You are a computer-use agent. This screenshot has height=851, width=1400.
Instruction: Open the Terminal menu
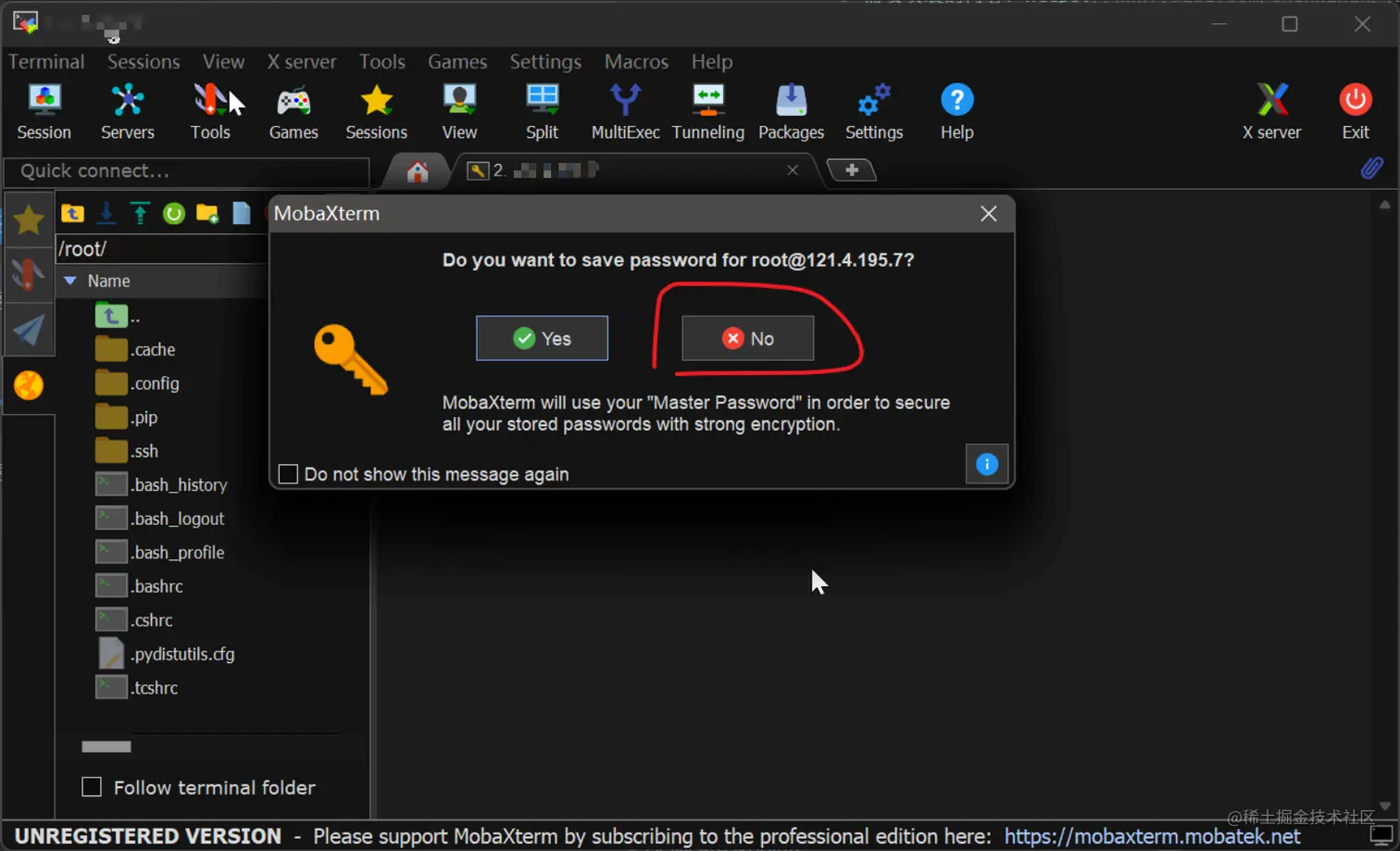click(x=46, y=61)
